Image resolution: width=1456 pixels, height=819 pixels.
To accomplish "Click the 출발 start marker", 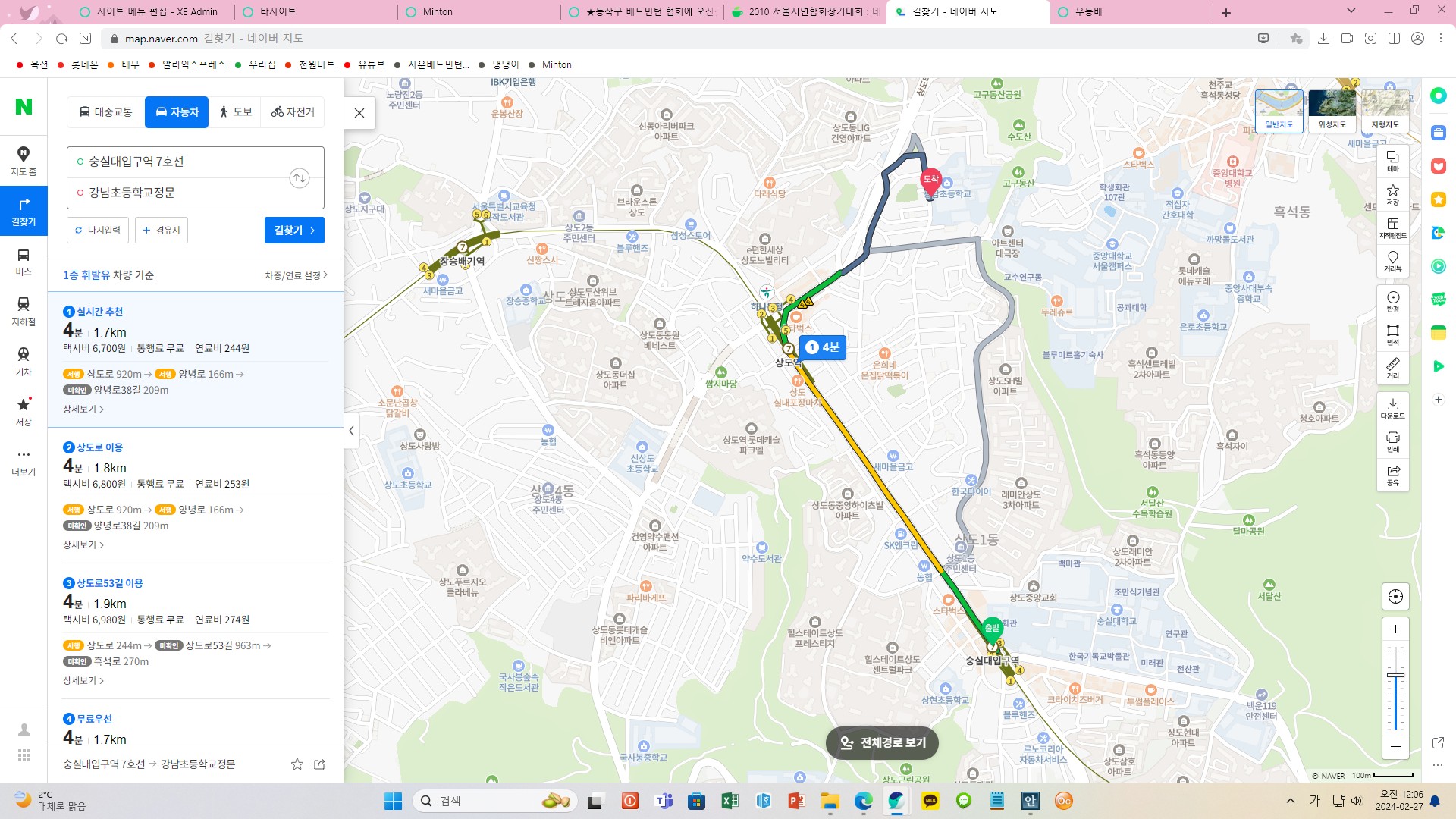I will 992,629.
